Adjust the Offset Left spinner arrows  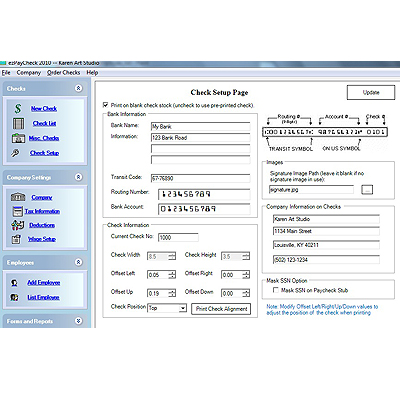pyautogui.click(x=172, y=275)
